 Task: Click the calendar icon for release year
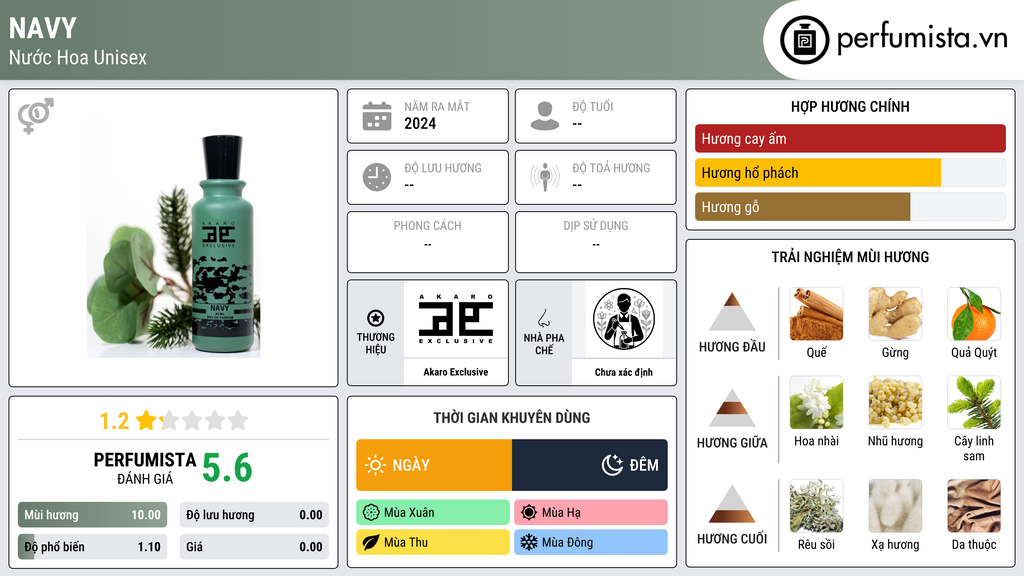[377, 116]
